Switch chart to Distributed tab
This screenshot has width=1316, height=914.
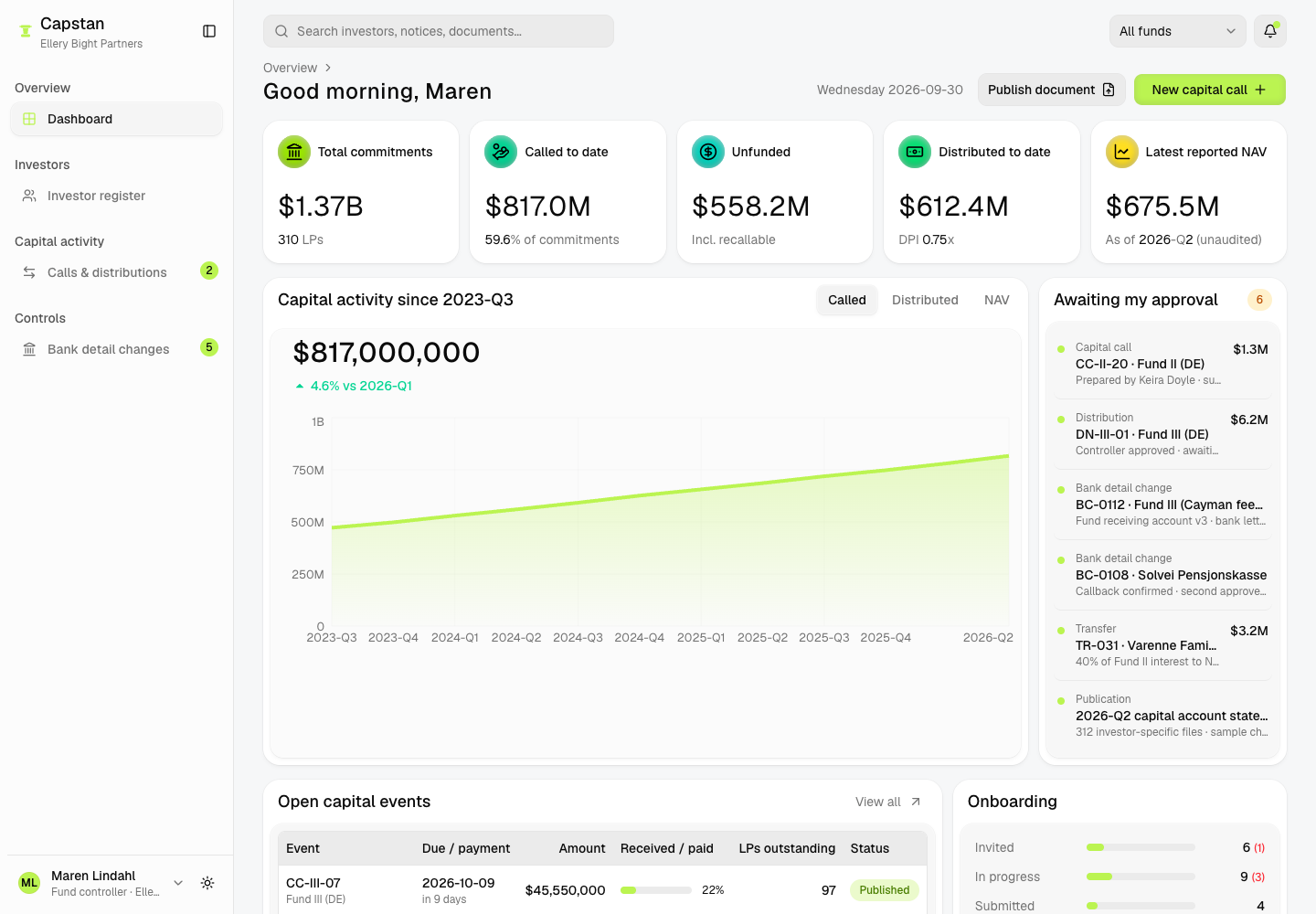click(925, 300)
